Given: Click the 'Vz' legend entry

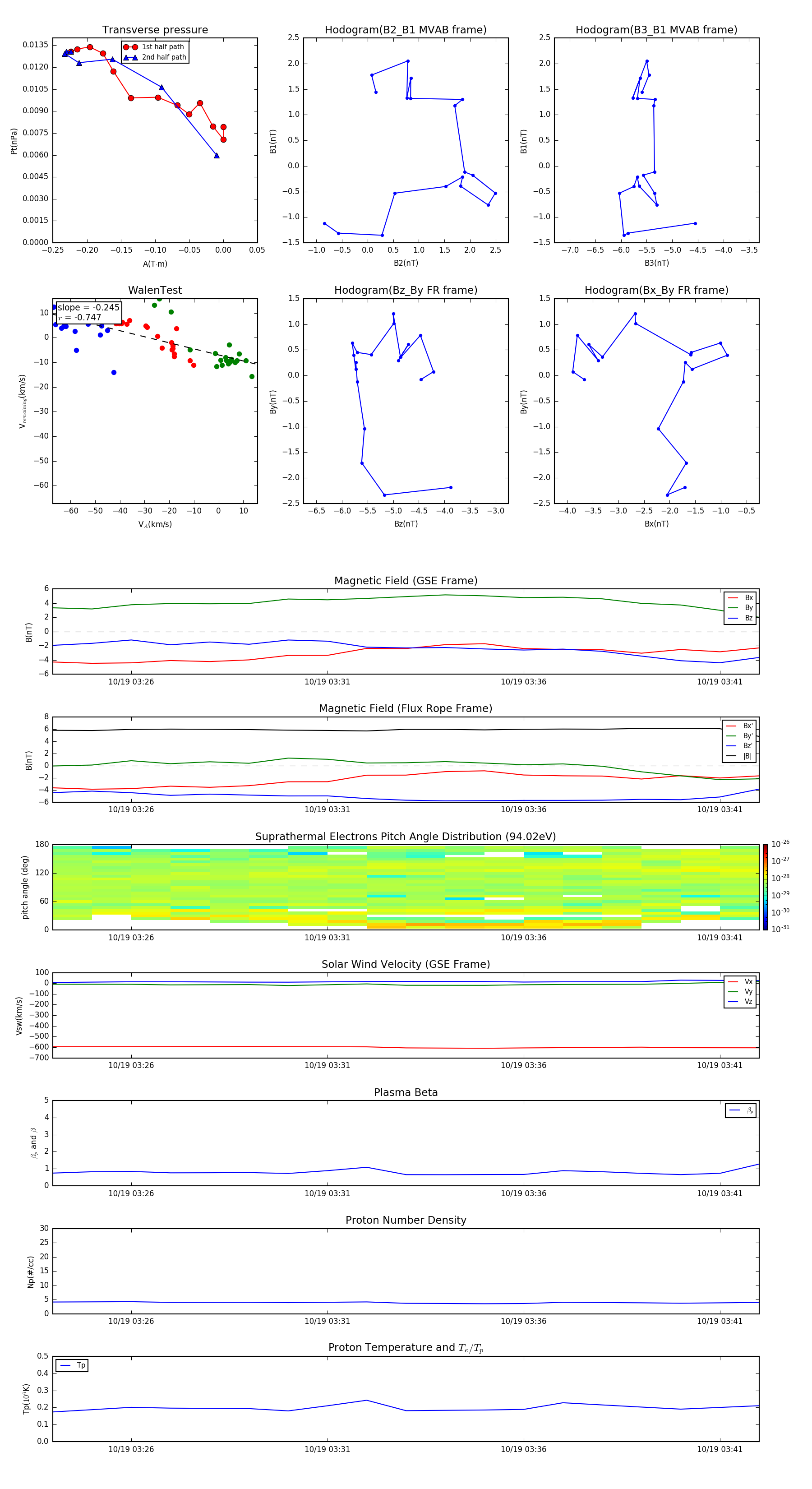Looking at the screenshot, I should point(741,1002).
